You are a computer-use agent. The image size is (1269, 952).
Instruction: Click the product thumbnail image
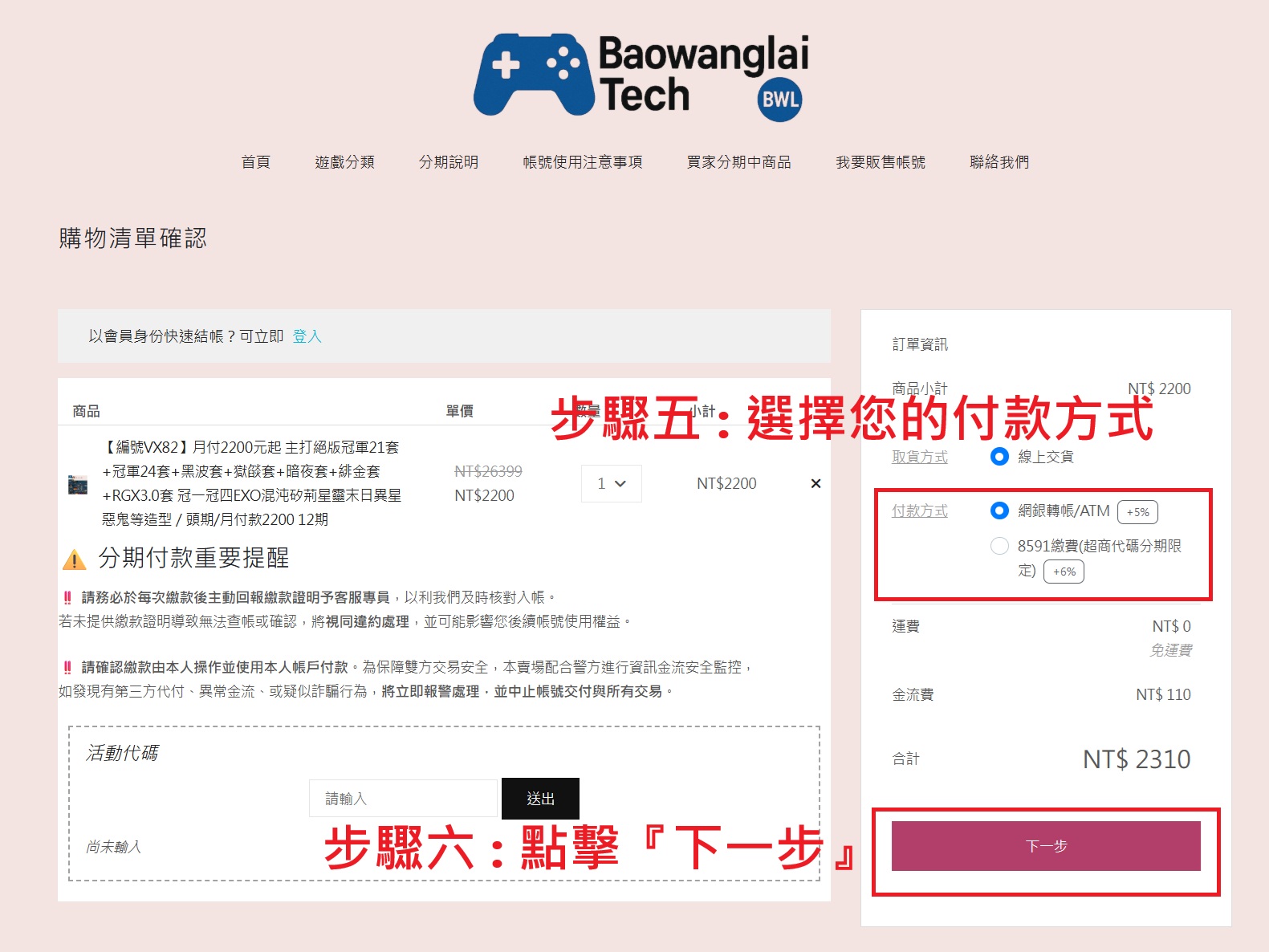[78, 485]
